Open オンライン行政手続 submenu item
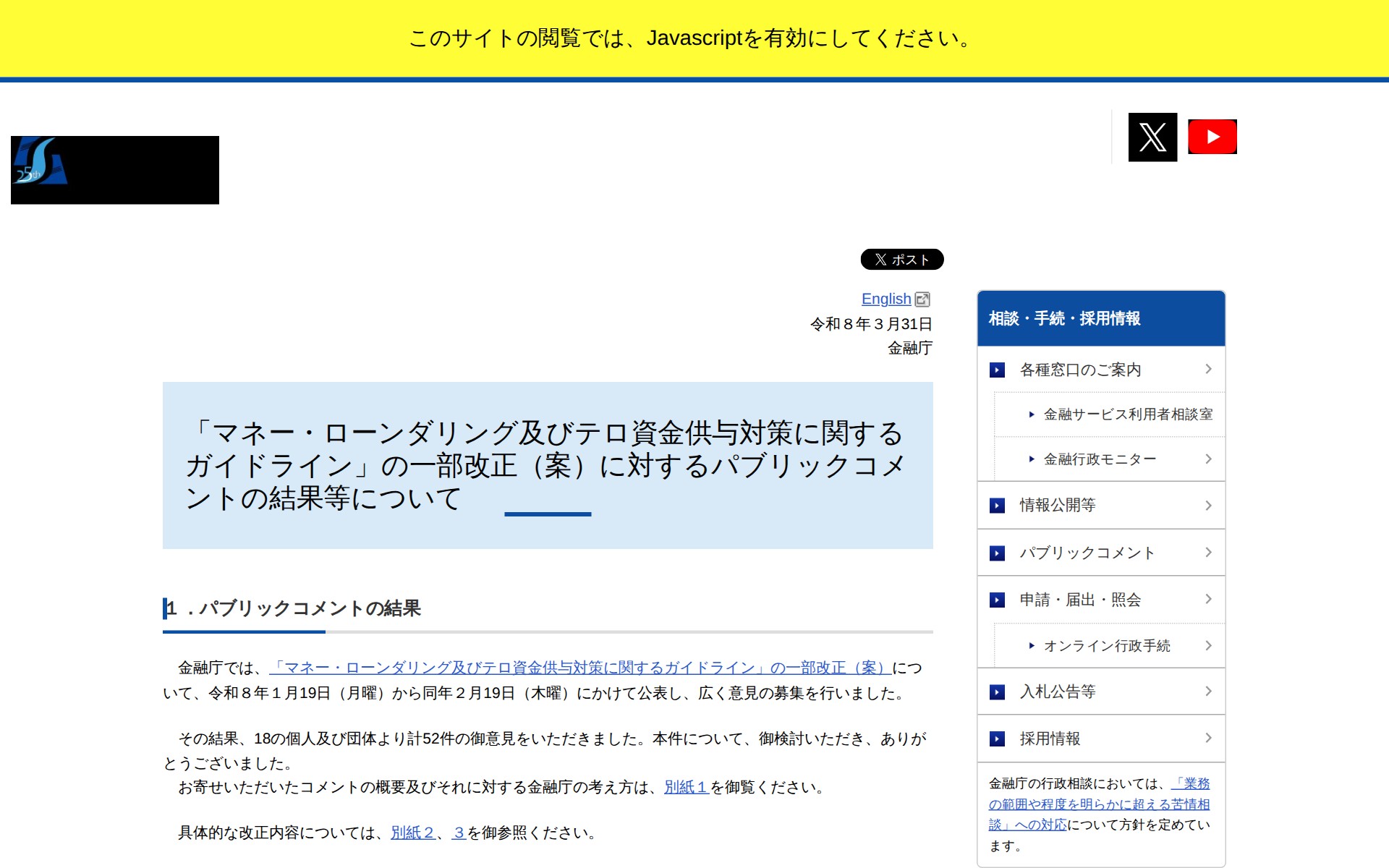1389x868 pixels. click(1106, 646)
